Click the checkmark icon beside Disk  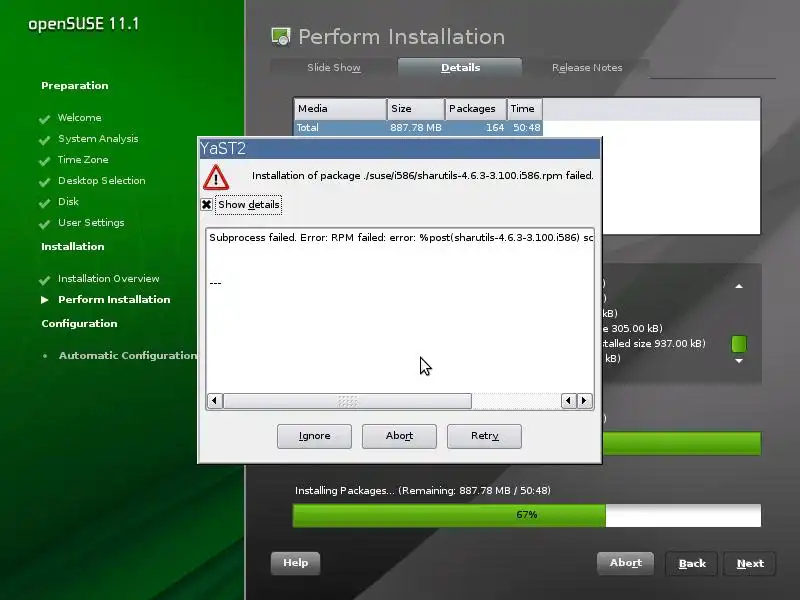click(44, 203)
